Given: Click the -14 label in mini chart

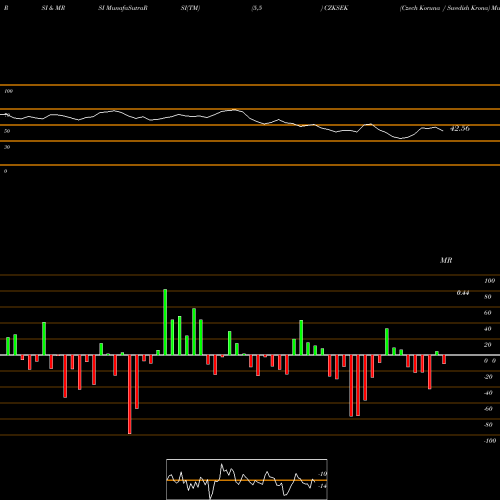Looking at the screenshot, I should (x=322, y=486).
